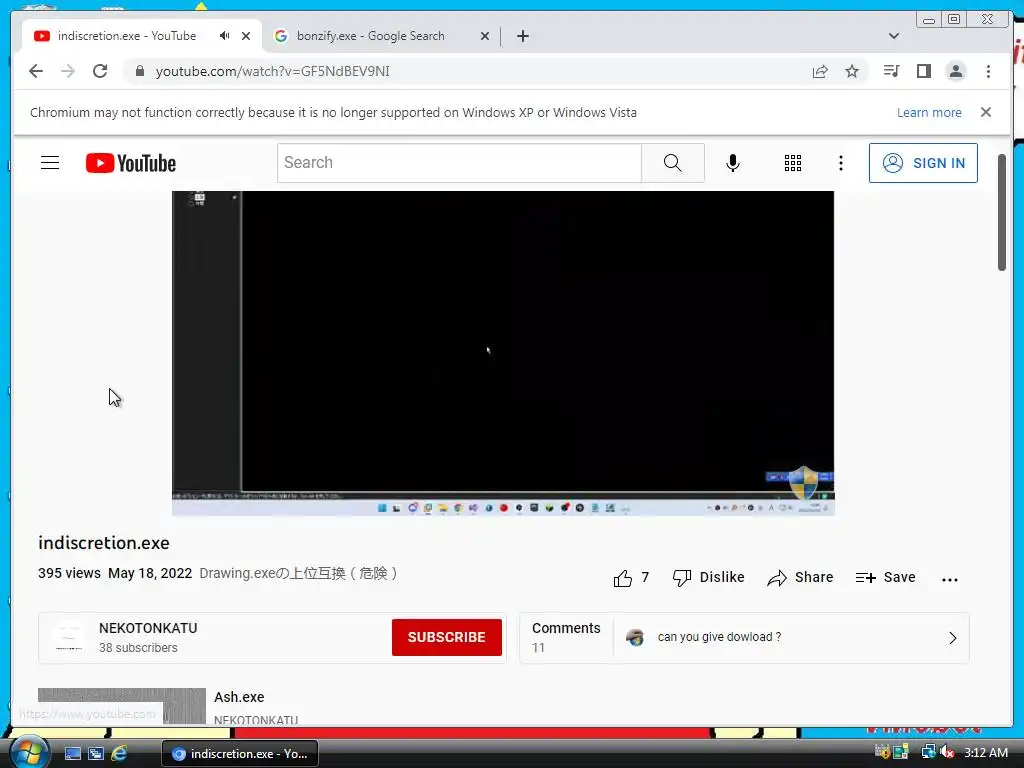Open the media controls icon in toolbar

[x=891, y=71]
